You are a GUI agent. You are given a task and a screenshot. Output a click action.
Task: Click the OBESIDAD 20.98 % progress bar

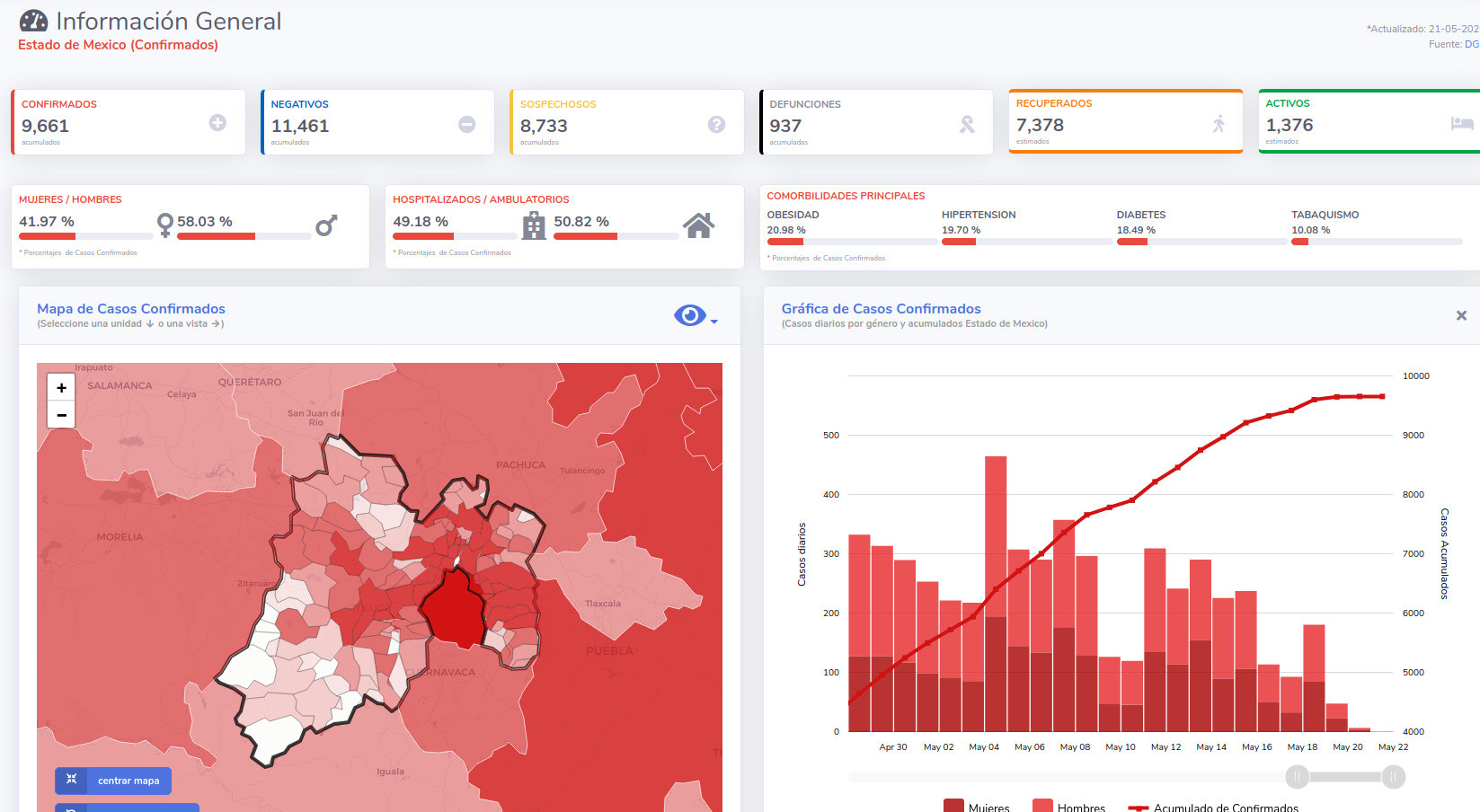[x=852, y=242]
